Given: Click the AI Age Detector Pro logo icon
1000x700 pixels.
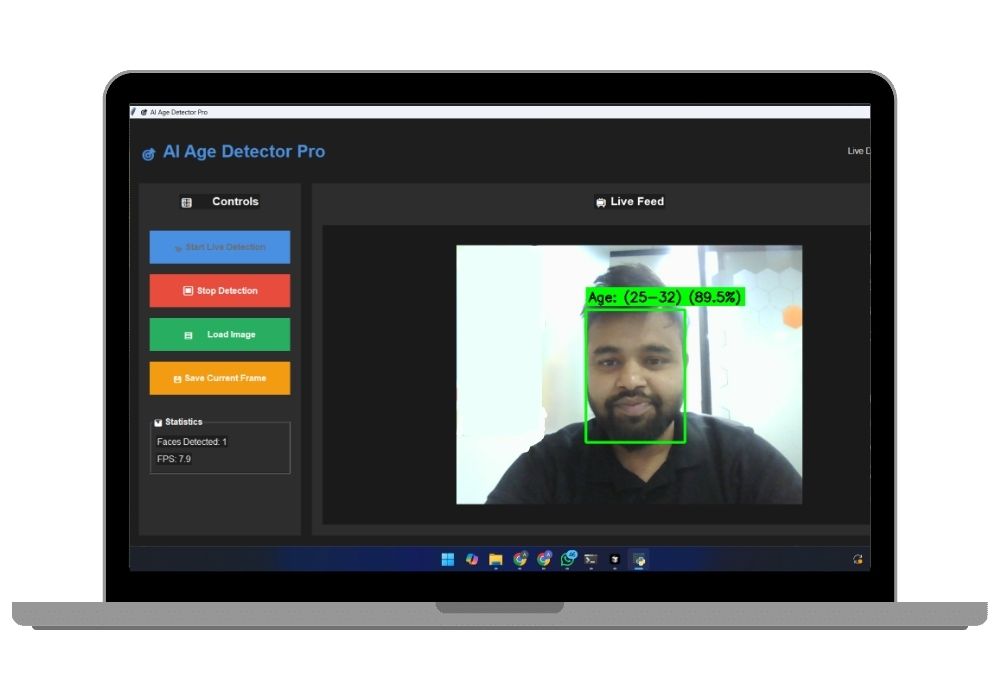Looking at the screenshot, I should [147, 151].
